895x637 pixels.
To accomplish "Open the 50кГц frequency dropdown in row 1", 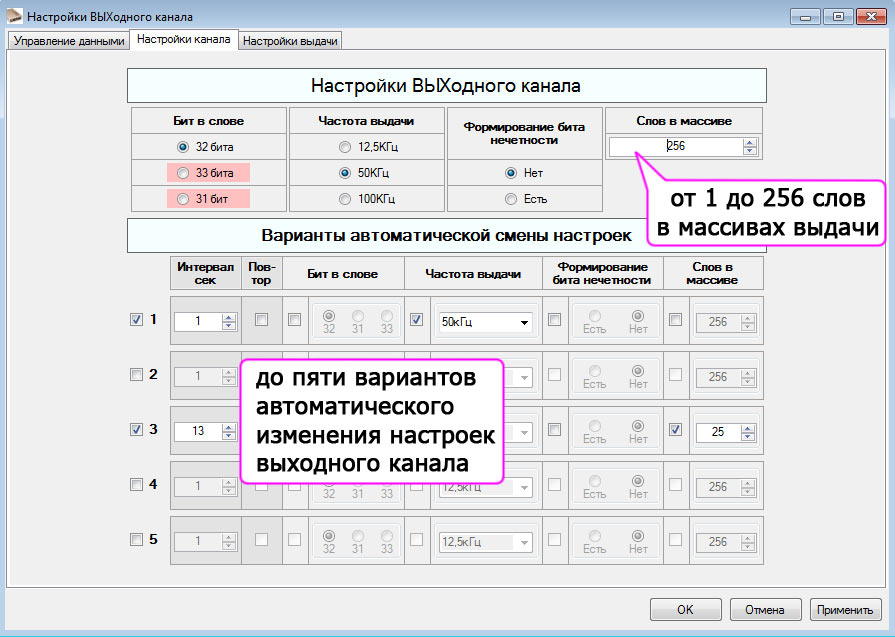I will 522,322.
